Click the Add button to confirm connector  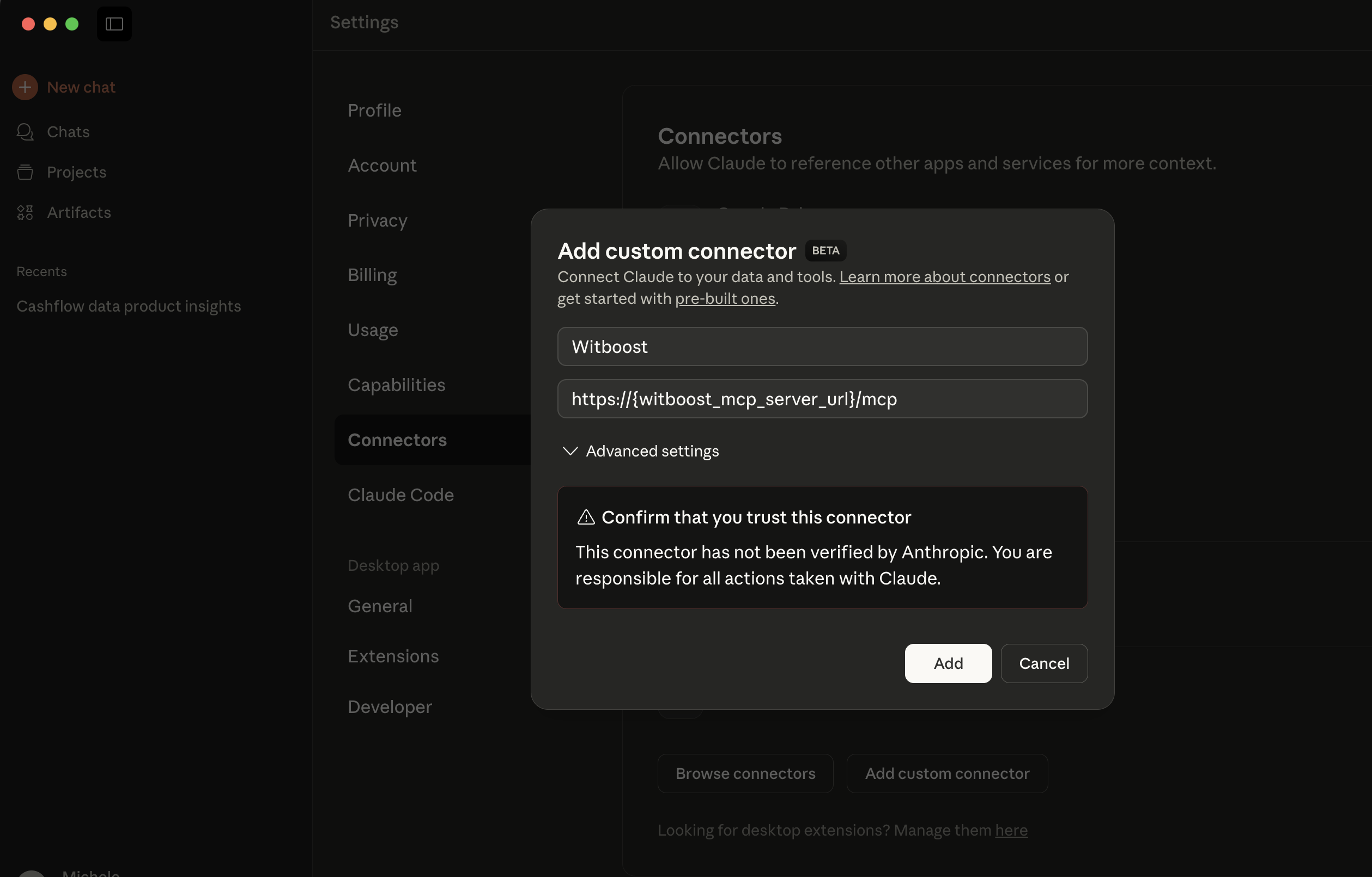coord(948,663)
